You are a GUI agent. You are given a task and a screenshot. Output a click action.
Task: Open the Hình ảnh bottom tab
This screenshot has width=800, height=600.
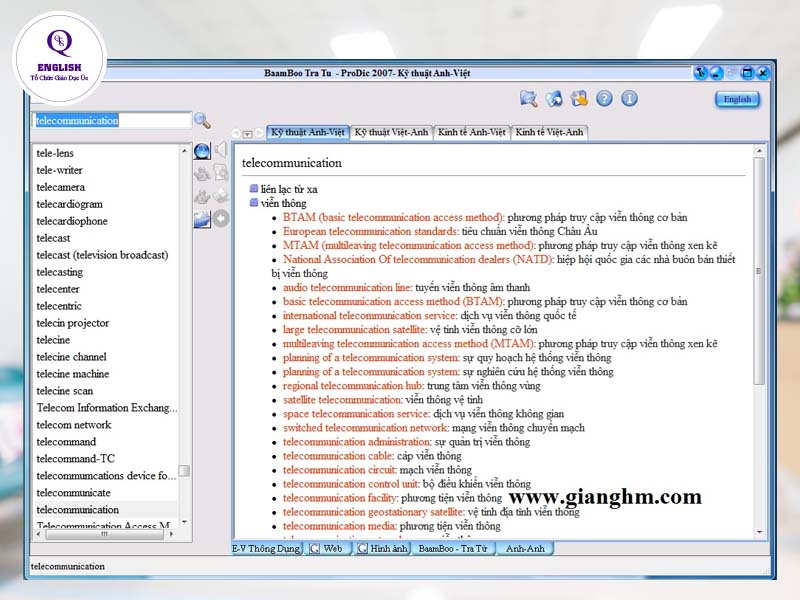click(383, 548)
